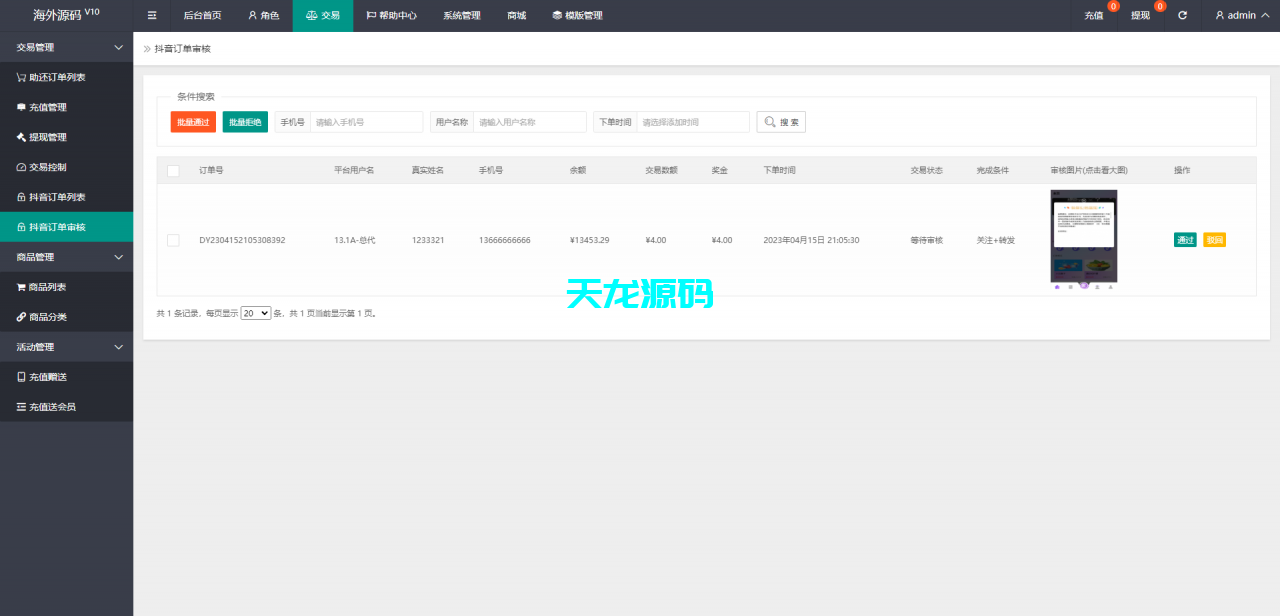
Task: Click the refresh icon in top bar
Action: click(x=1182, y=15)
